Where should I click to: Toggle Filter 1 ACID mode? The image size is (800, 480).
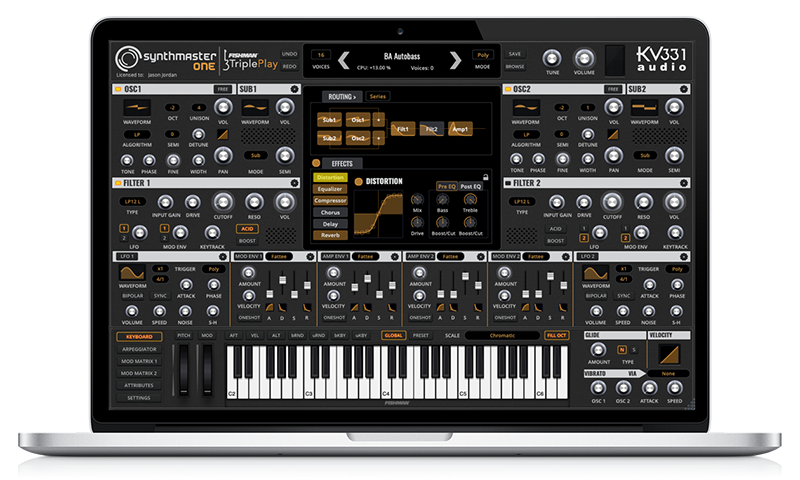click(x=247, y=229)
